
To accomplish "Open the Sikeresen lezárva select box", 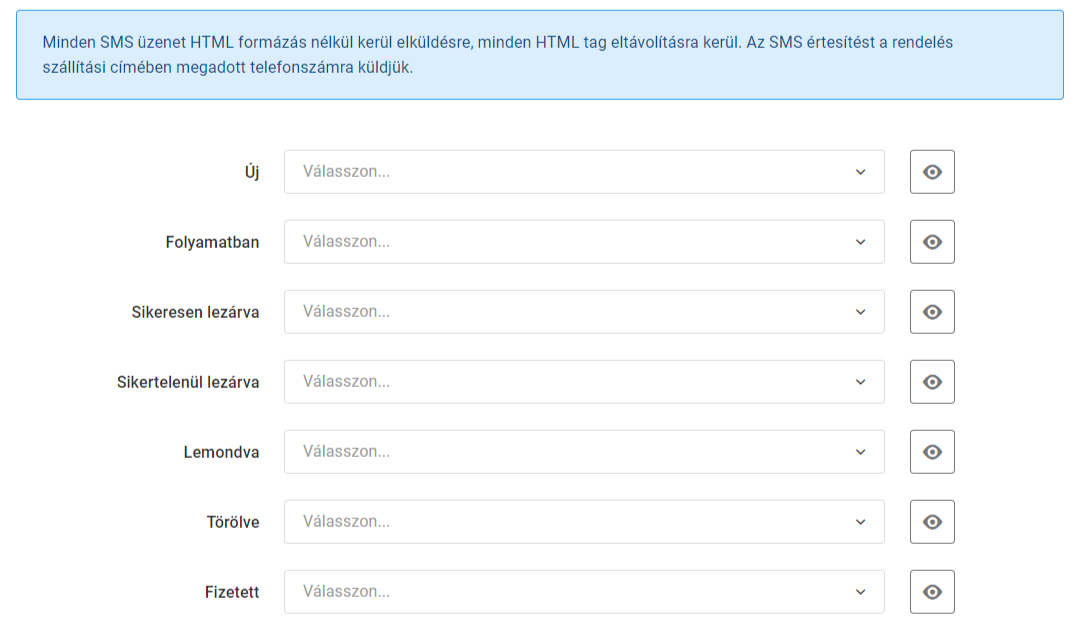I will 584,312.
